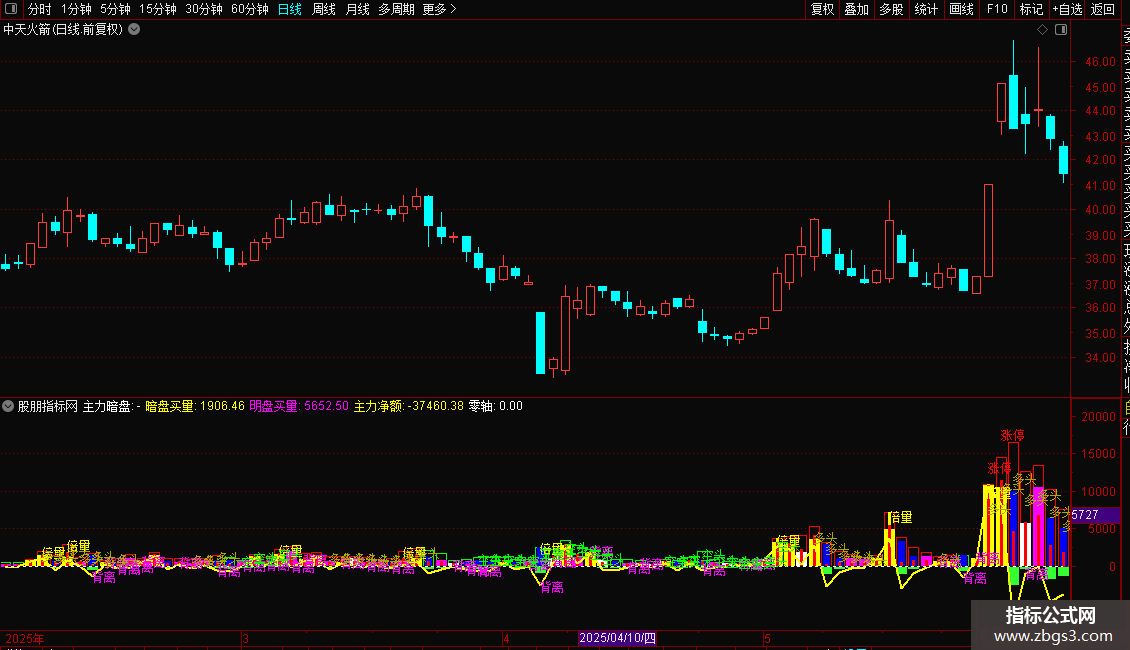1130x650 pixels.
Task: Open the 多周期 multi-period view
Action: (x=396, y=9)
